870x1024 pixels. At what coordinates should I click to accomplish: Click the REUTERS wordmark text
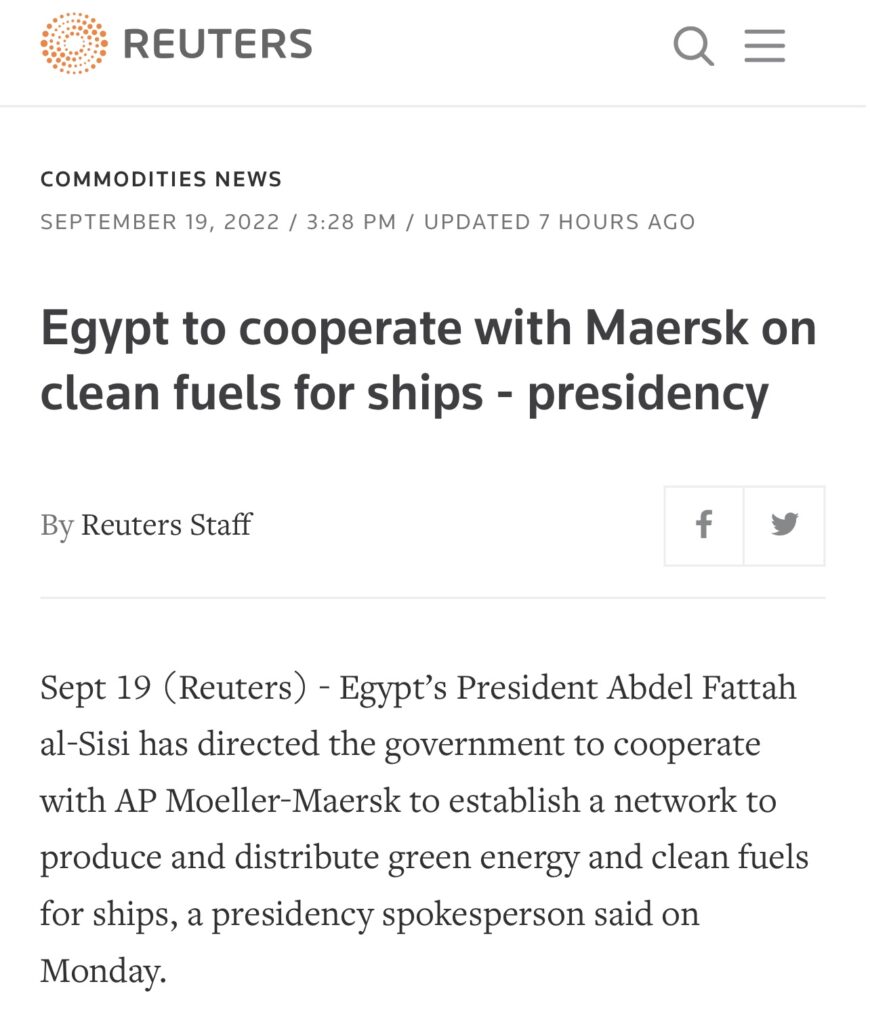[218, 44]
